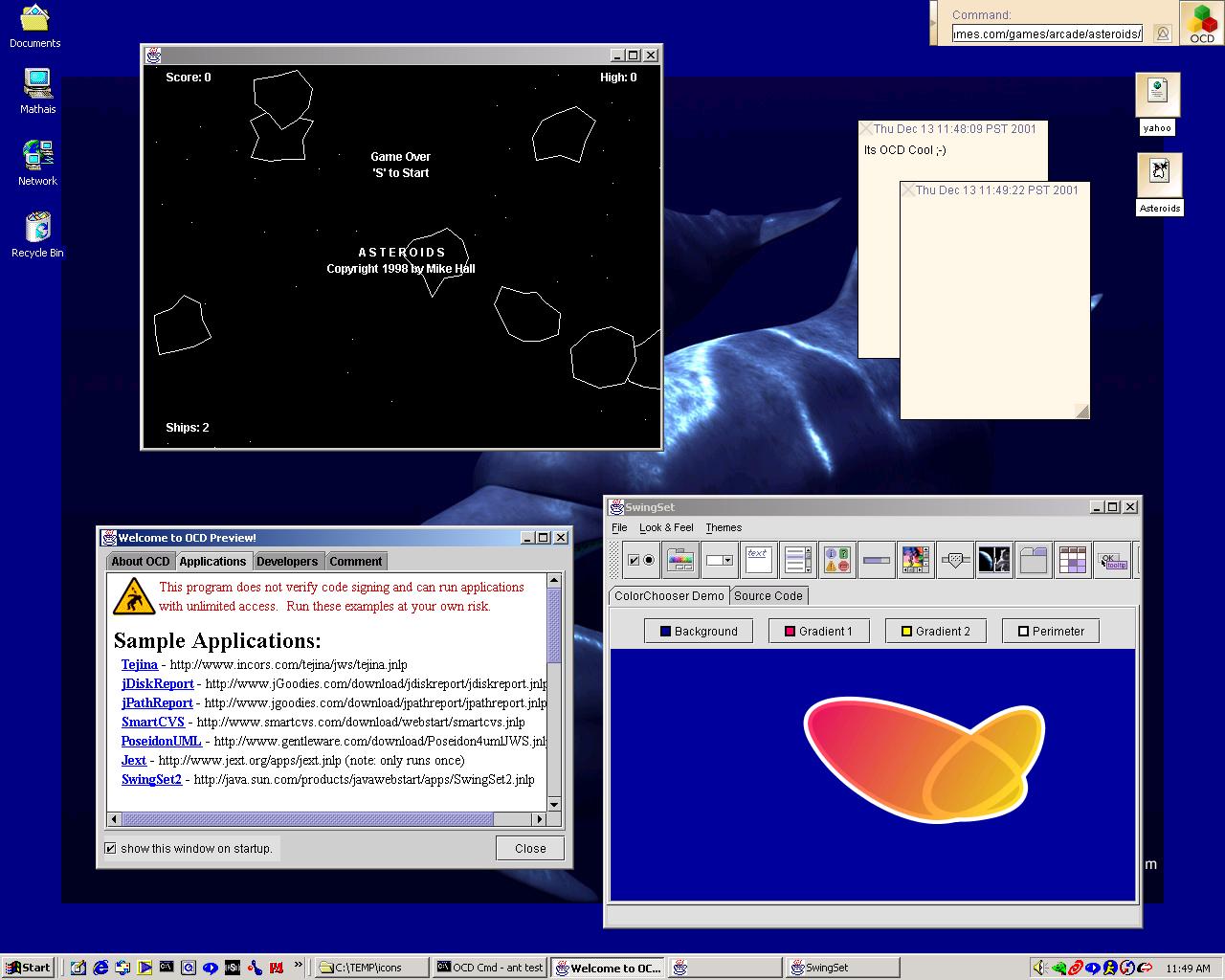Open the Button demo with checkbox and radio icon
Screen dimensions: 1225x980
(x=640, y=560)
